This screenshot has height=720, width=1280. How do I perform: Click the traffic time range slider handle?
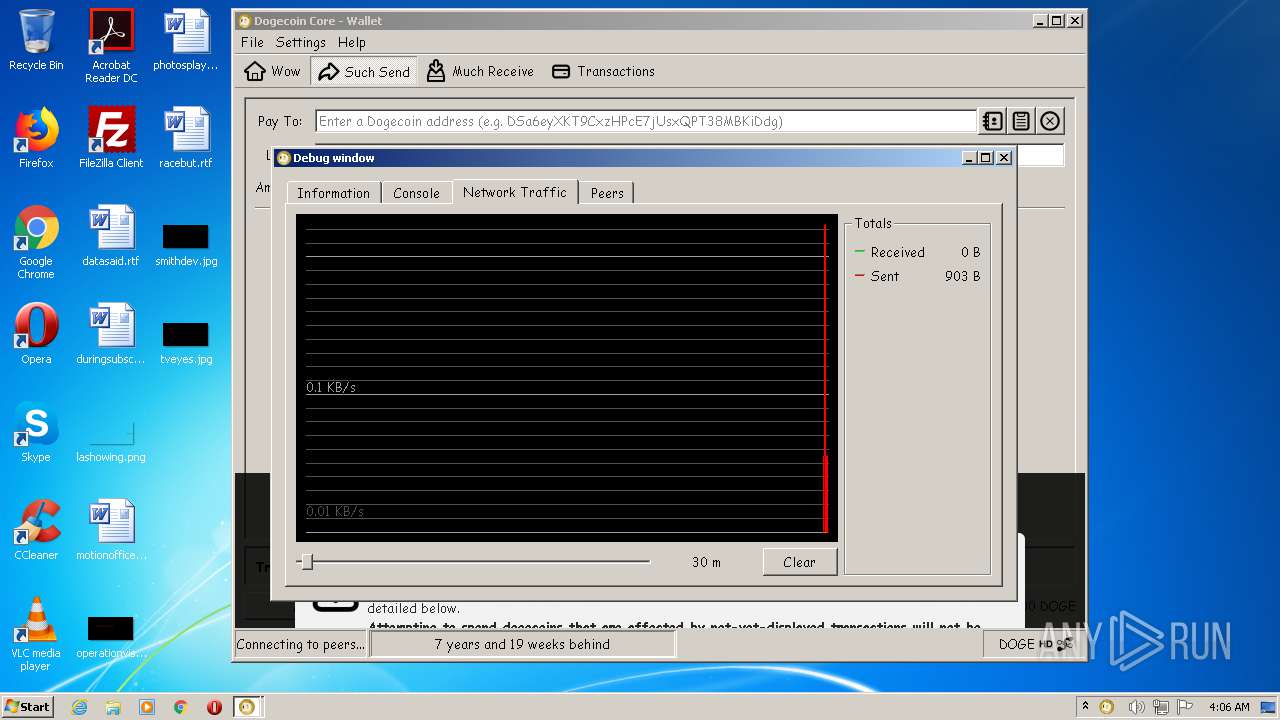coord(307,562)
